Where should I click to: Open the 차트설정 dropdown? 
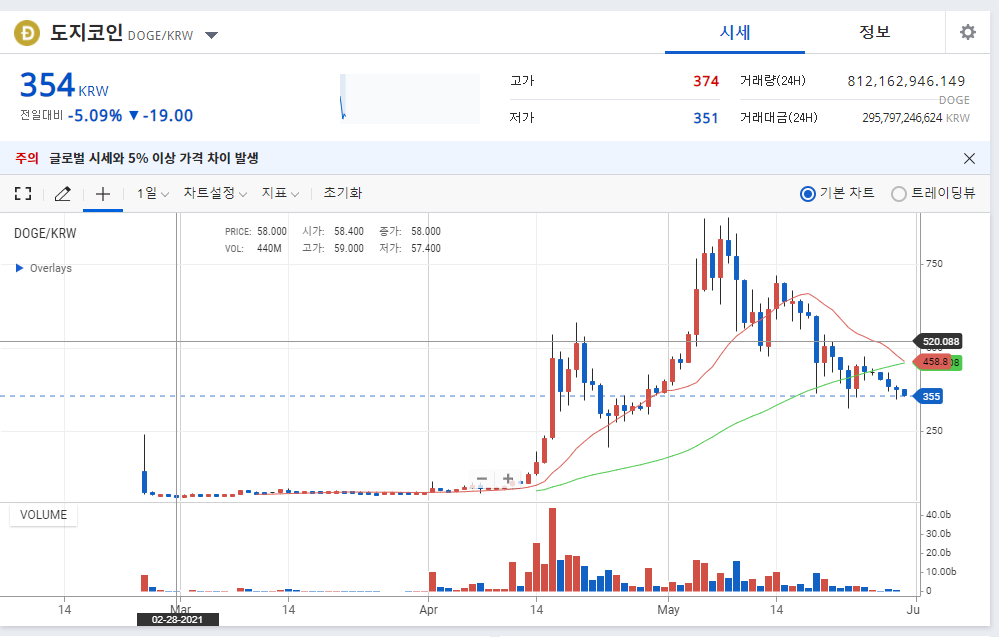point(215,193)
